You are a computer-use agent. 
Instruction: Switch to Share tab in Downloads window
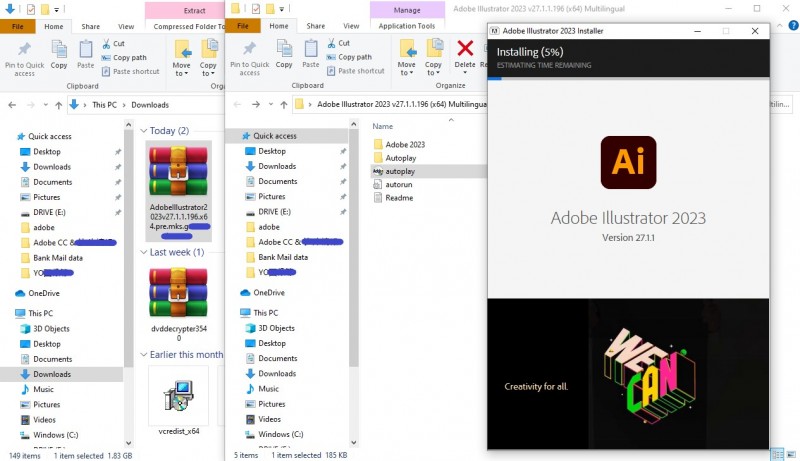[x=91, y=27]
